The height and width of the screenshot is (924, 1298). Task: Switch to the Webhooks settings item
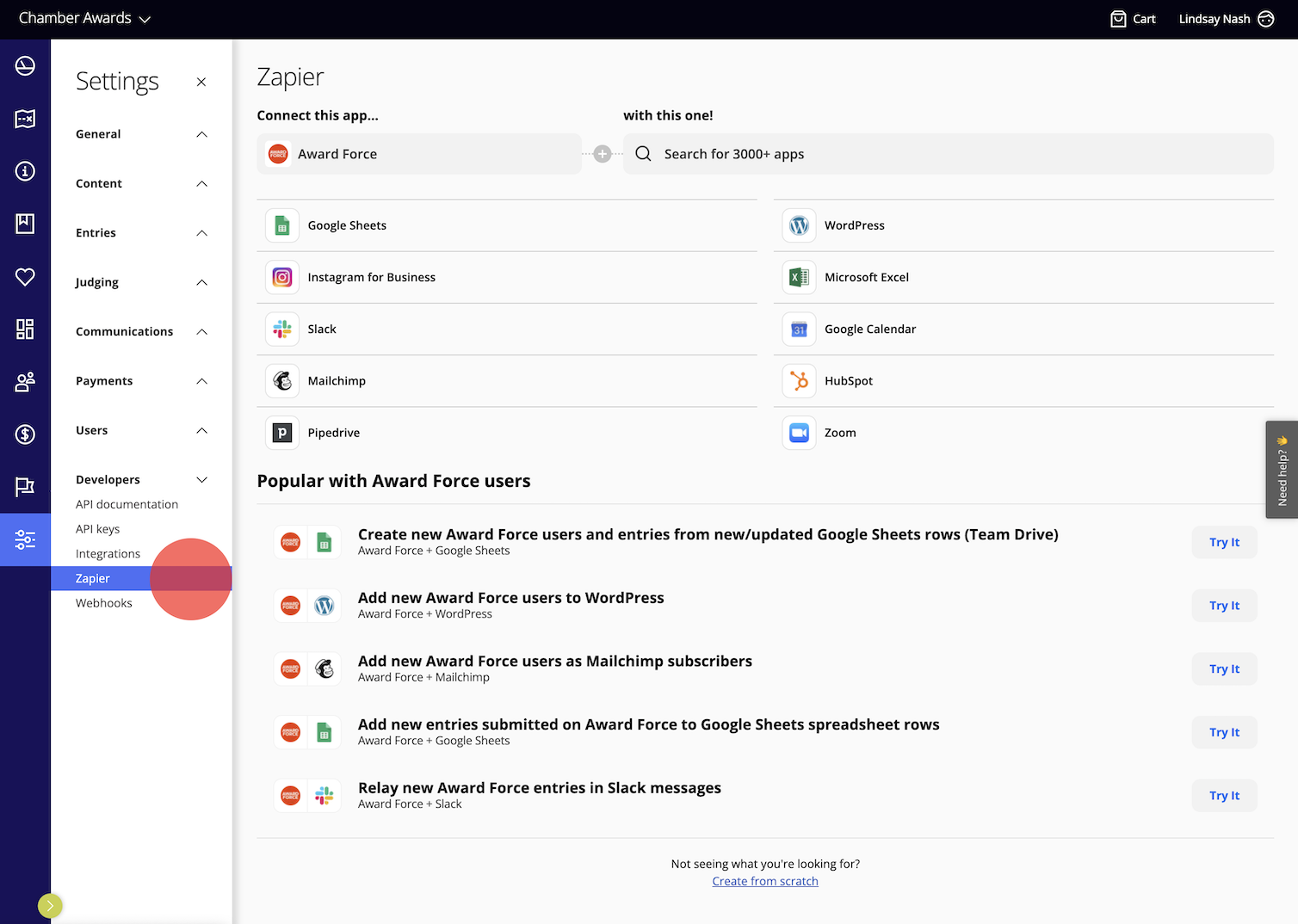[103, 602]
